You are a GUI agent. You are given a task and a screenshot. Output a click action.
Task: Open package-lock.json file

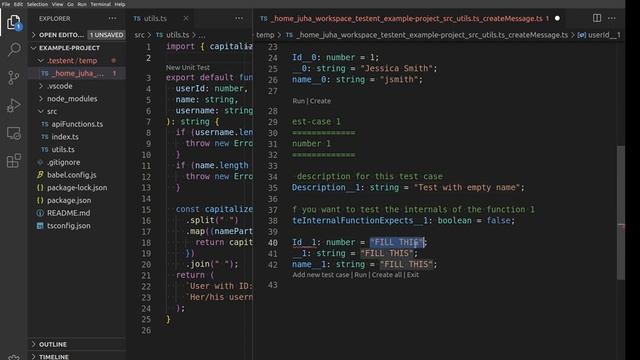[77, 188]
